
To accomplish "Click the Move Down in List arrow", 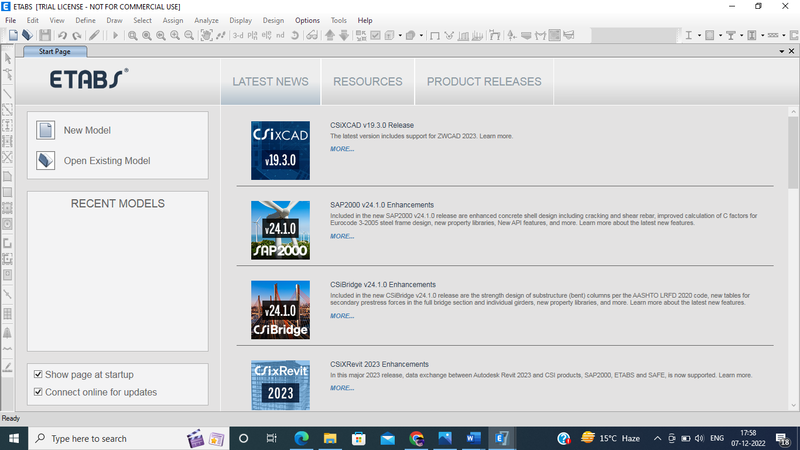I will (344, 35).
